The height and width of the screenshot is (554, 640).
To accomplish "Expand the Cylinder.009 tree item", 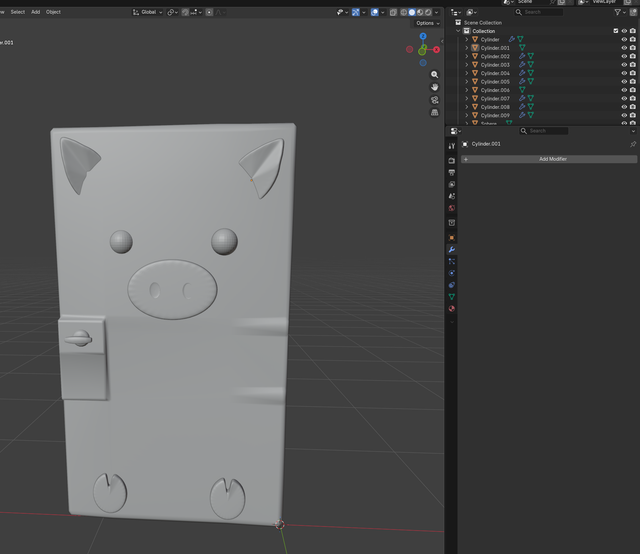I will [467, 116].
